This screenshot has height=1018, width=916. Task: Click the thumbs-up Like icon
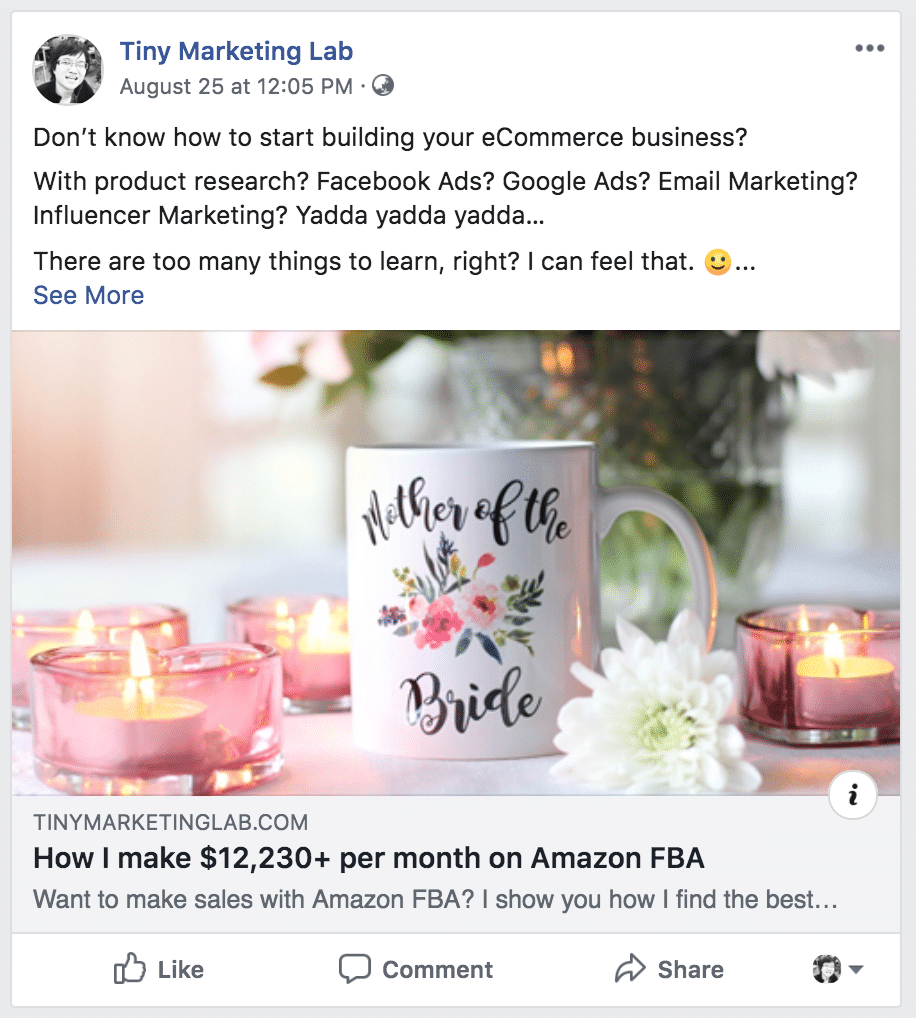[x=131, y=968]
